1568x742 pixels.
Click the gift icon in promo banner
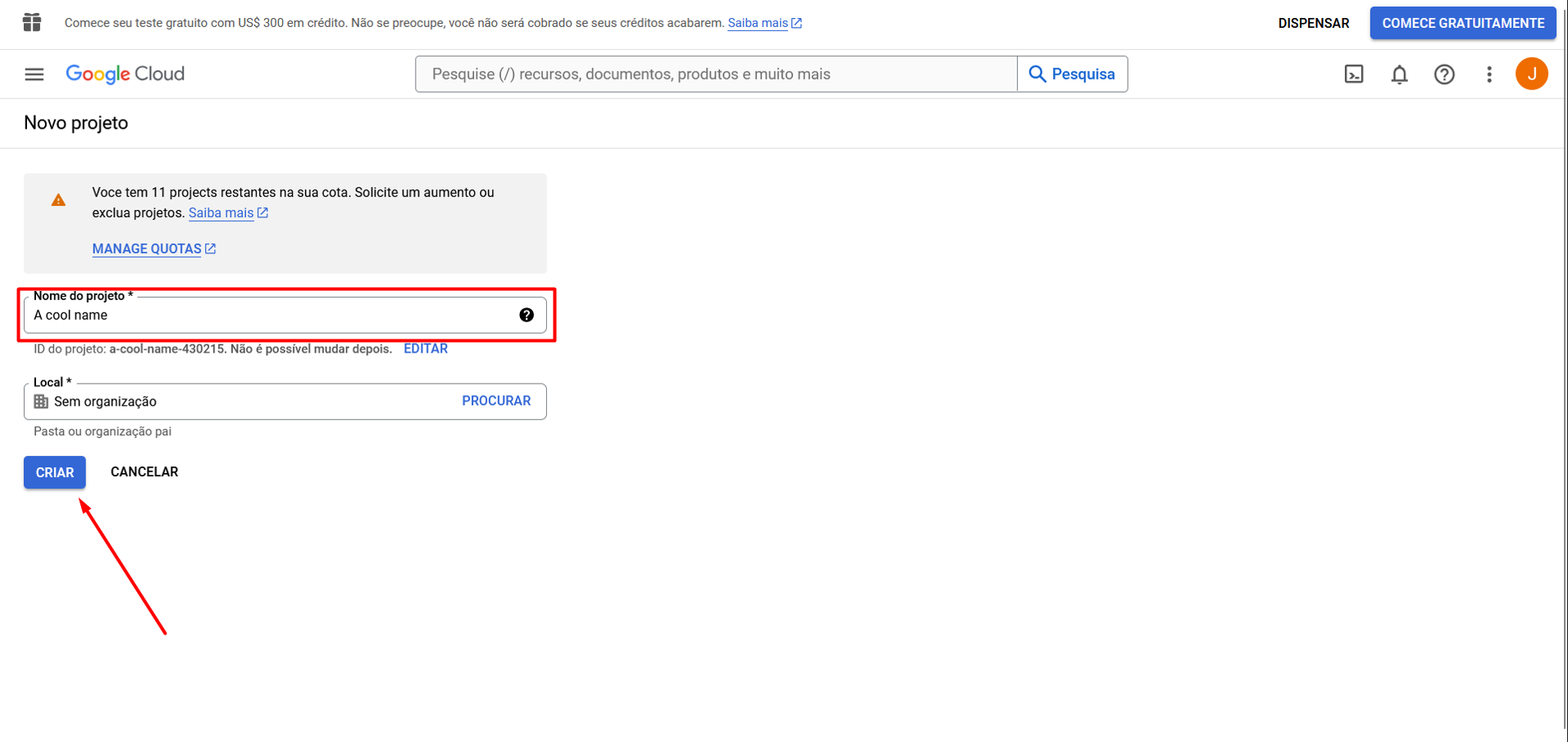32,23
